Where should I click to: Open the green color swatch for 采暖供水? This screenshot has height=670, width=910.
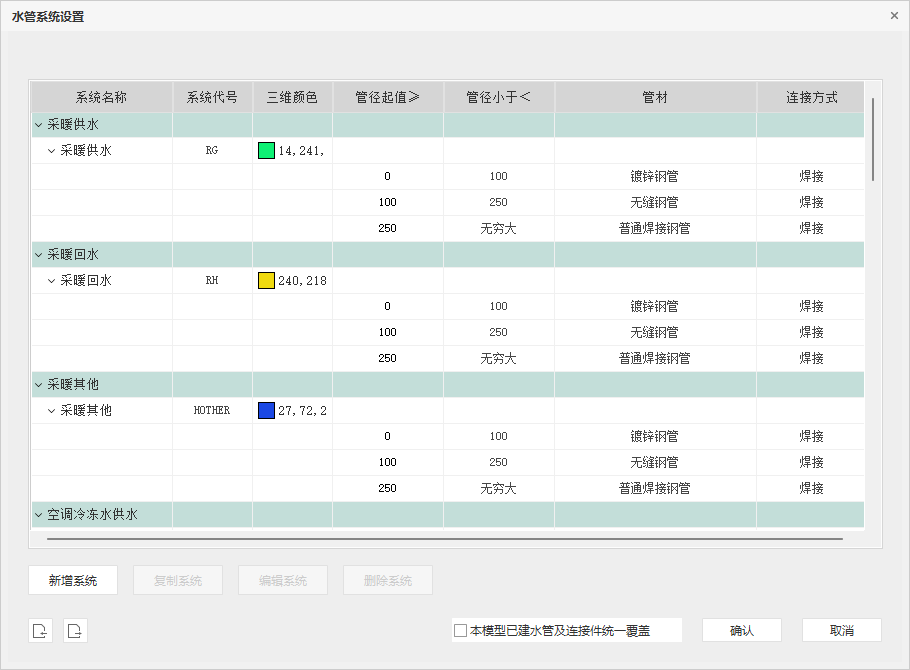266,151
